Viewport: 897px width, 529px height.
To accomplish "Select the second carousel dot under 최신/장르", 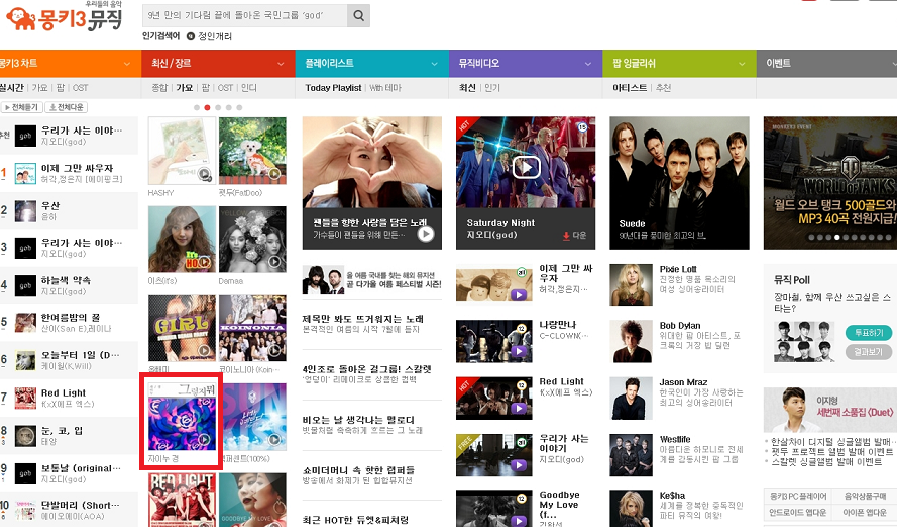I will click(208, 108).
